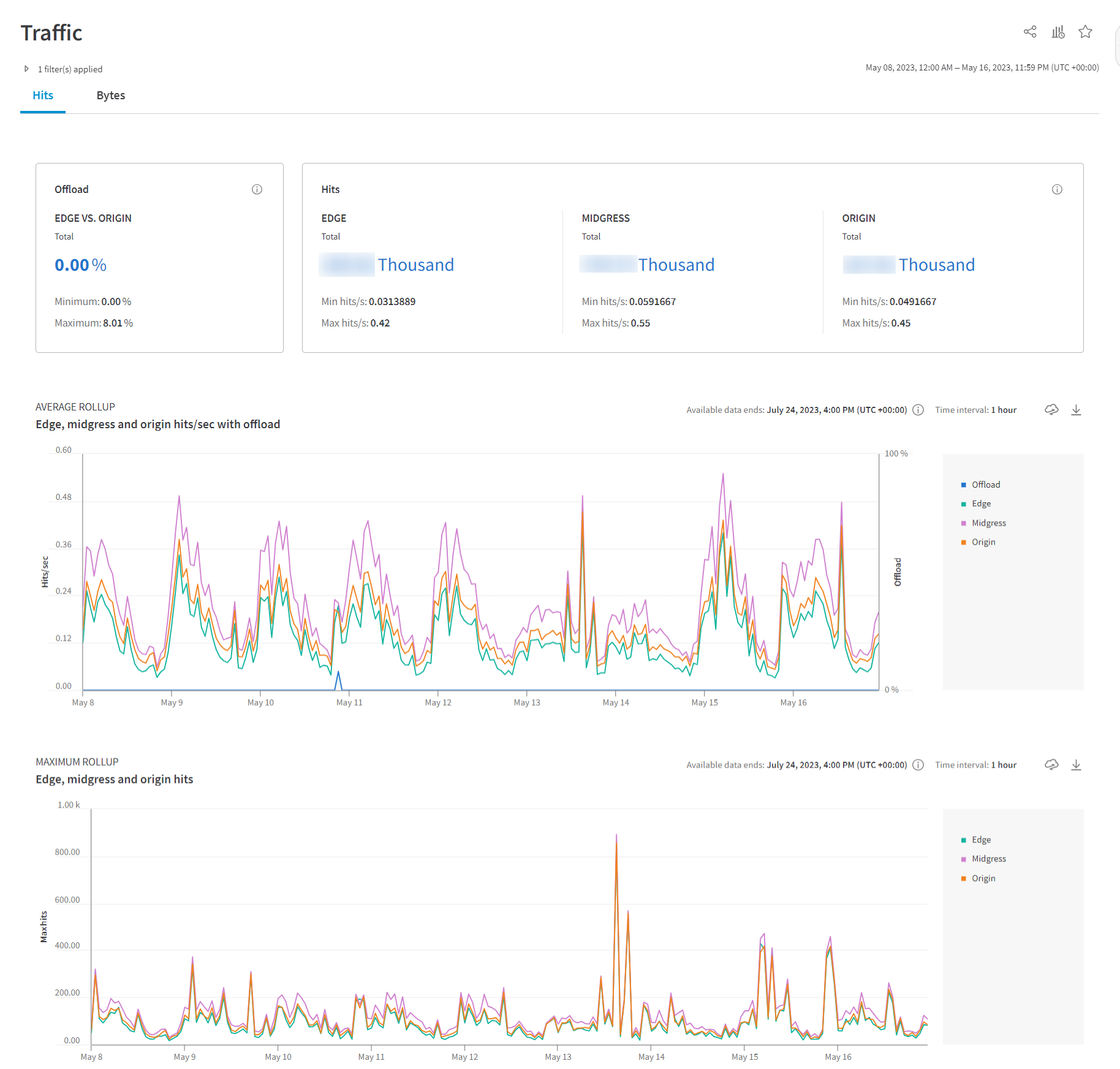Open info icon on Offload card
This screenshot has width=1120, height=1069.
(257, 189)
